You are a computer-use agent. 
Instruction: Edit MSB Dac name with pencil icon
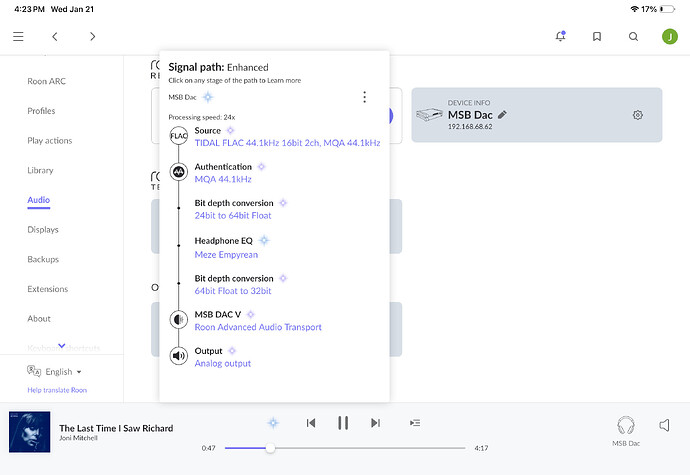click(x=503, y=115)
